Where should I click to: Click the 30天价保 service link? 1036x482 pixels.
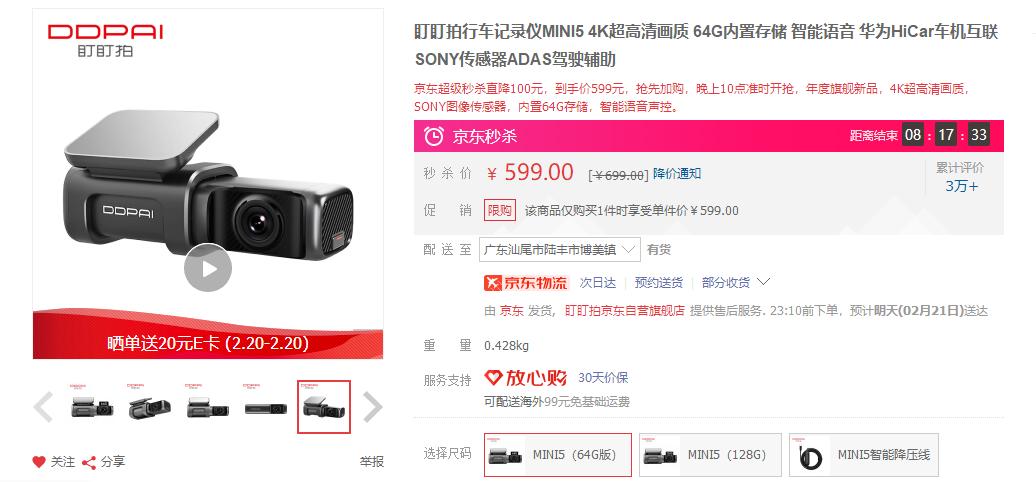click(x=603, y=378)
